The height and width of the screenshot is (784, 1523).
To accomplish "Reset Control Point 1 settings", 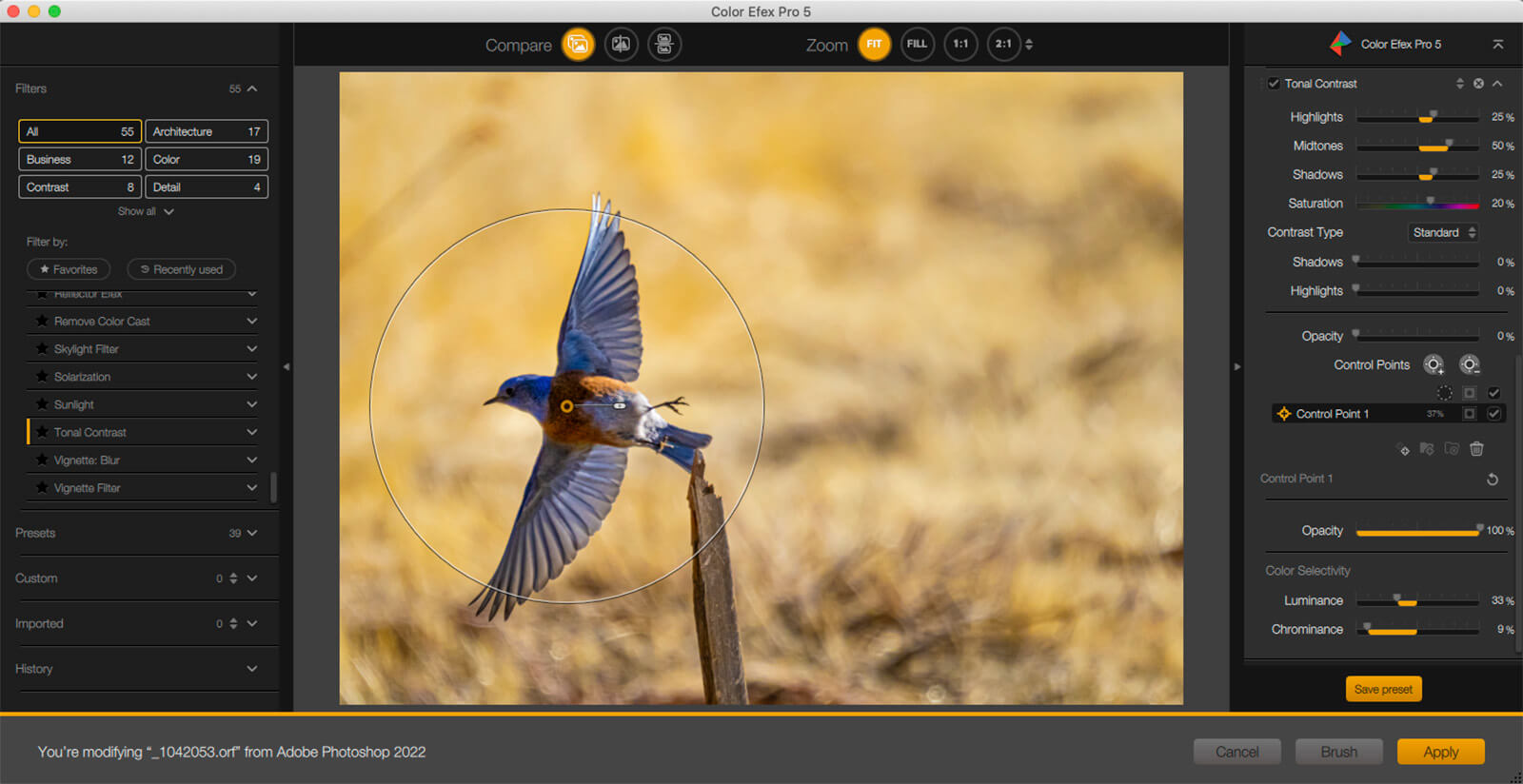I will pos(1493,480).
